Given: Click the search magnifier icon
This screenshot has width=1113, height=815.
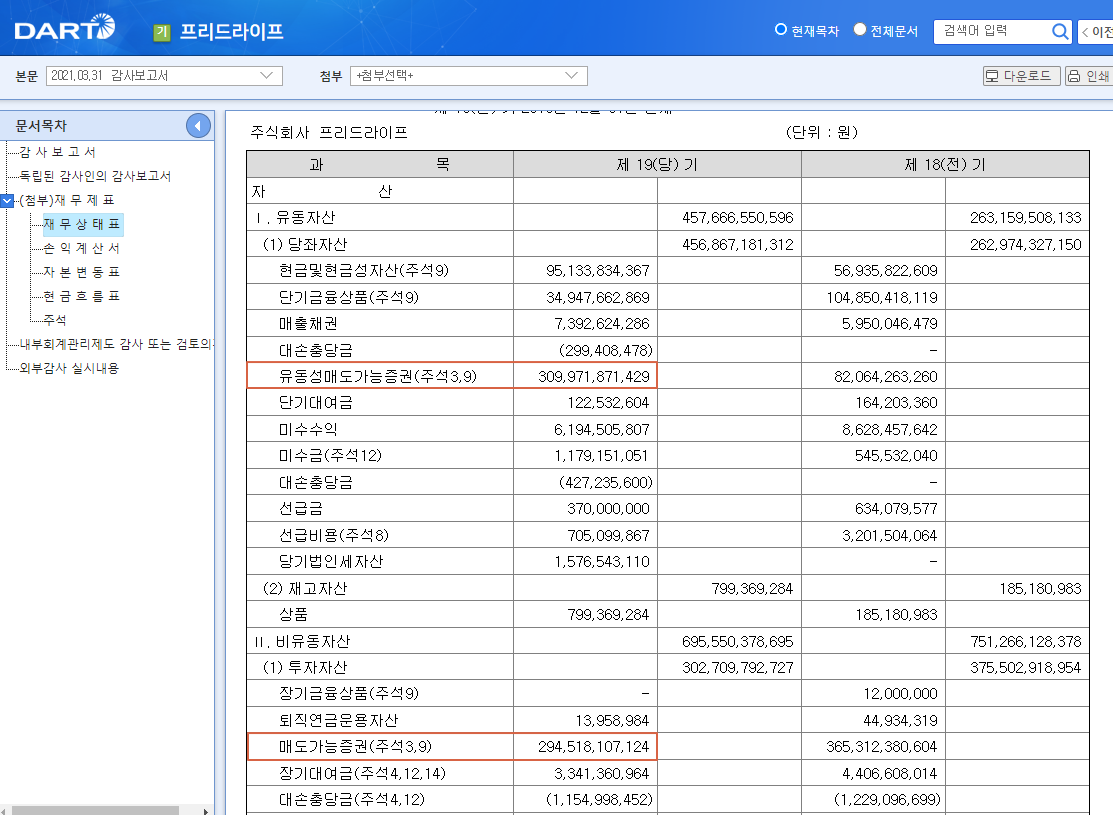Looking at the screenshot, I should (1059, 31).
